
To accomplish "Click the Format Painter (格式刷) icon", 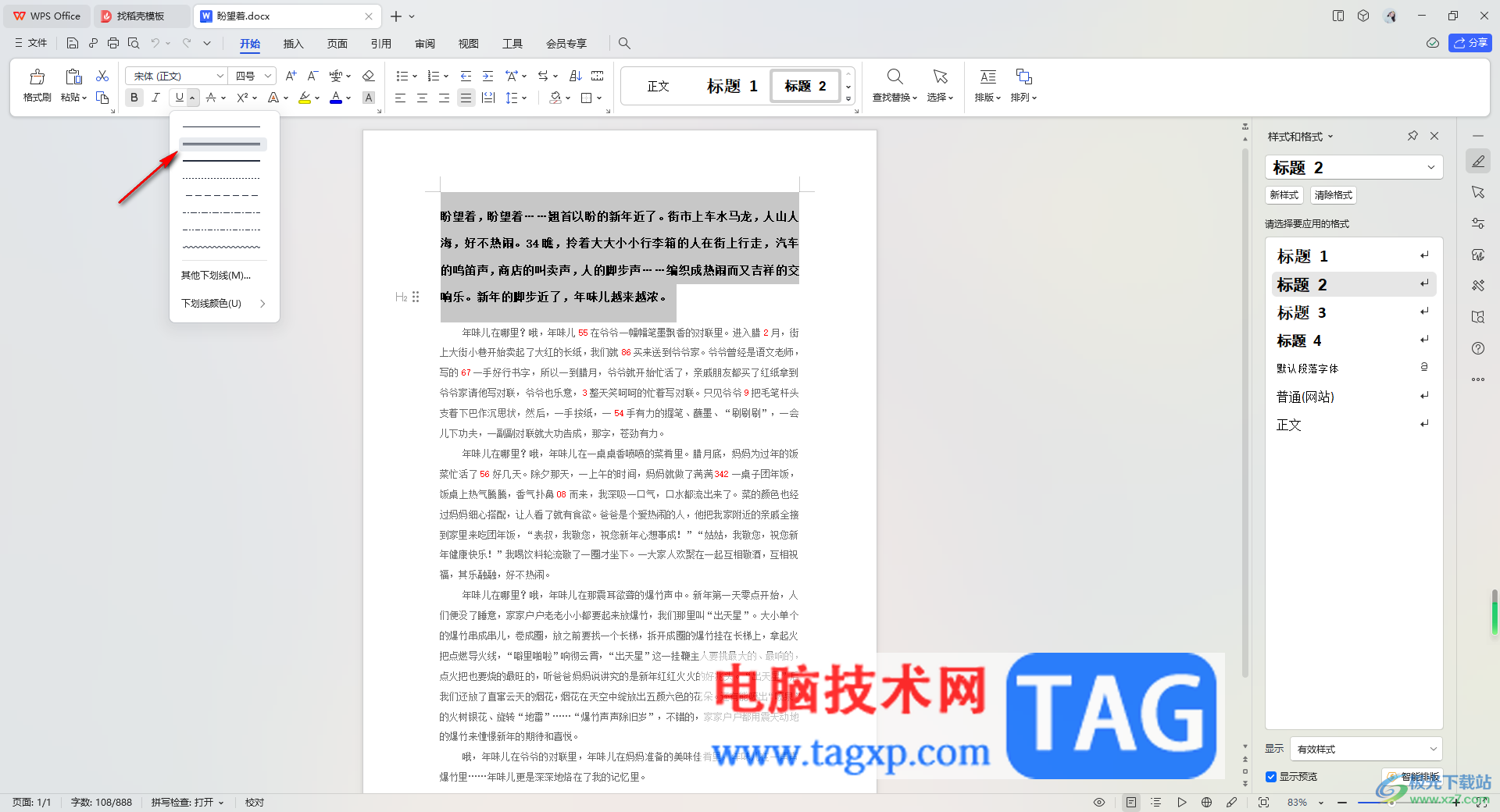I will (37, 77).
